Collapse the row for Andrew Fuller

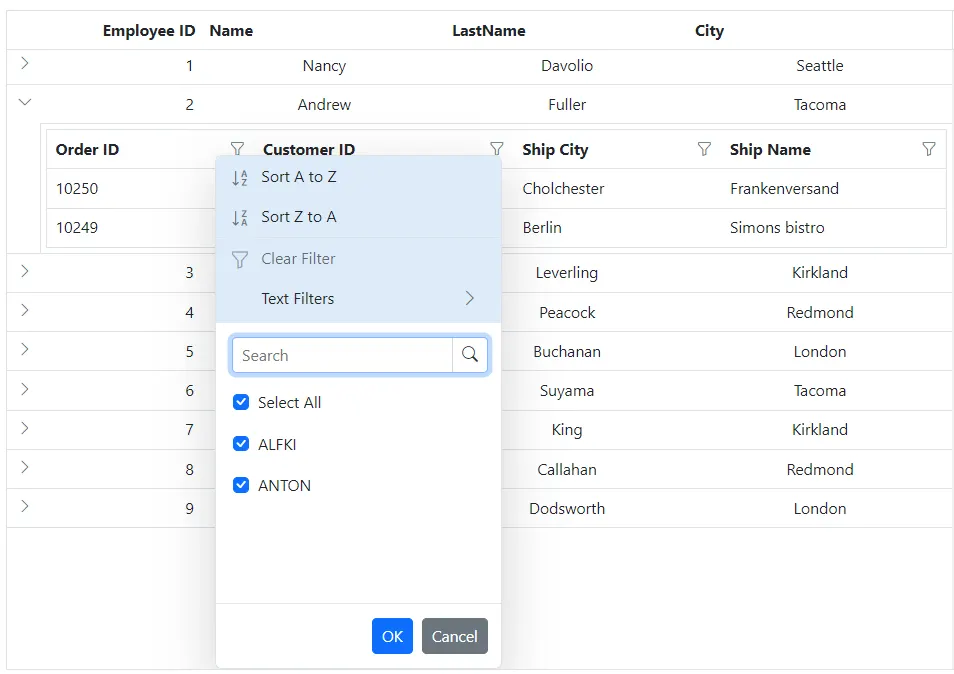coord(23,101)
